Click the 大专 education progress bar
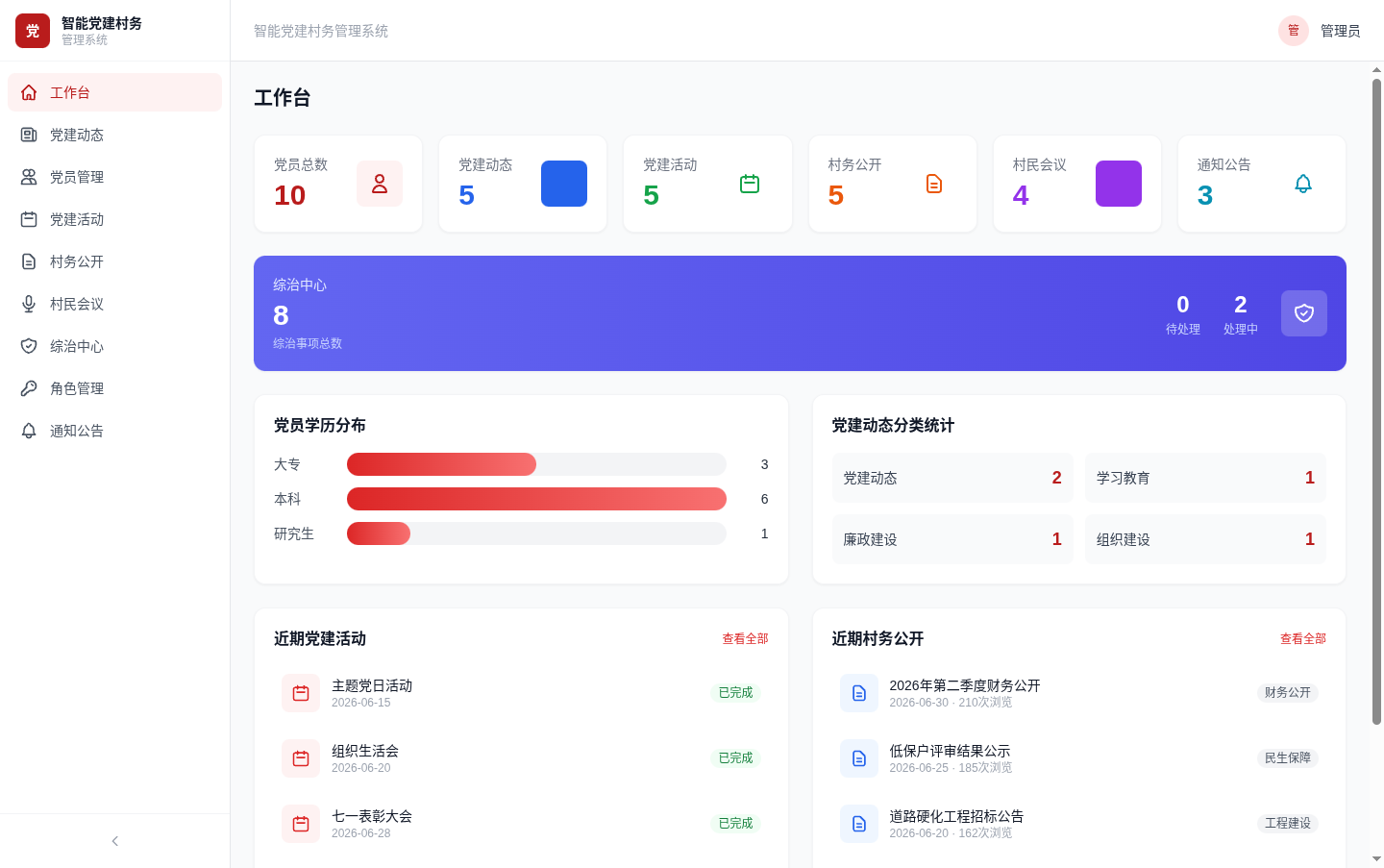Viewport: 1384px width, 868px height. [x=536, y=464]
